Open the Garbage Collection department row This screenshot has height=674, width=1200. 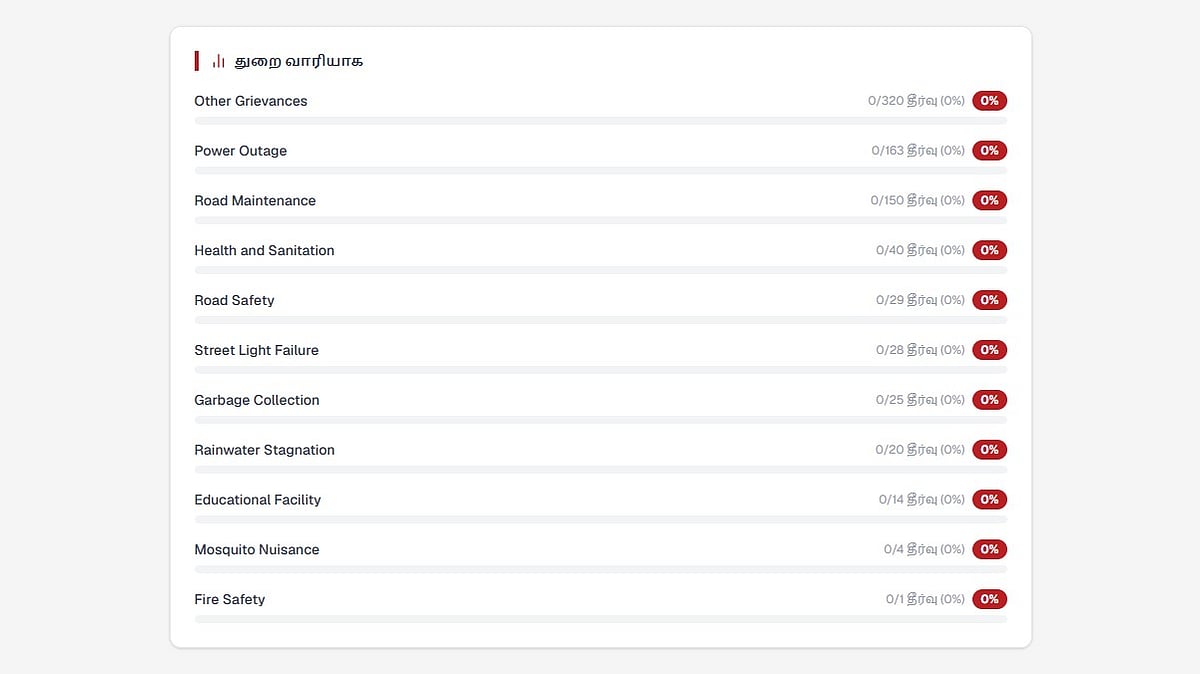[x=600, y=406]
